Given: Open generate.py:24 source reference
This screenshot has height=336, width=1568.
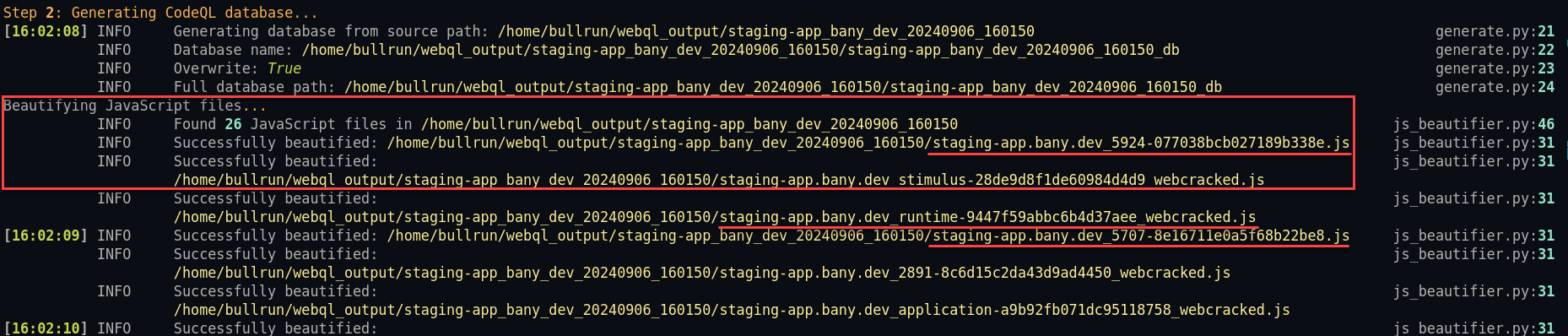Looking at the screenshot, I should coord(1495,87).
